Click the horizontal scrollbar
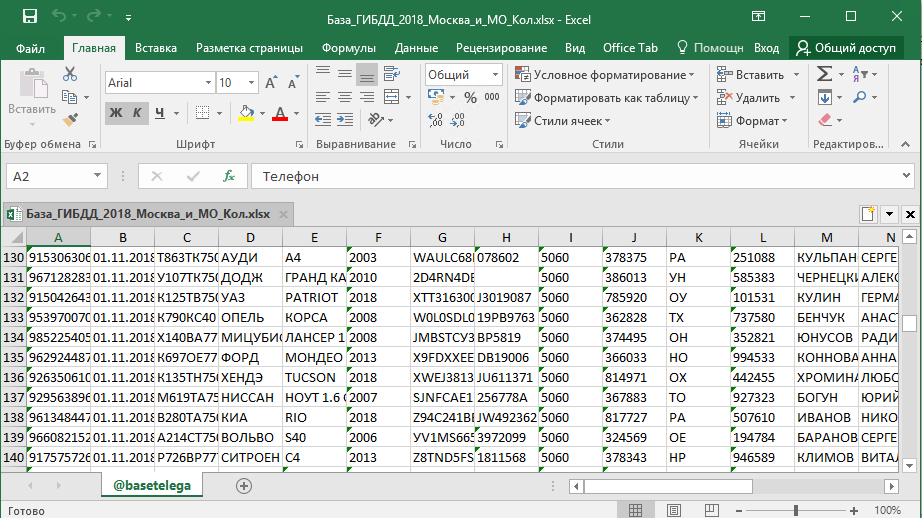This screenshot has height=518, width=922. click(x=668, y=486)
